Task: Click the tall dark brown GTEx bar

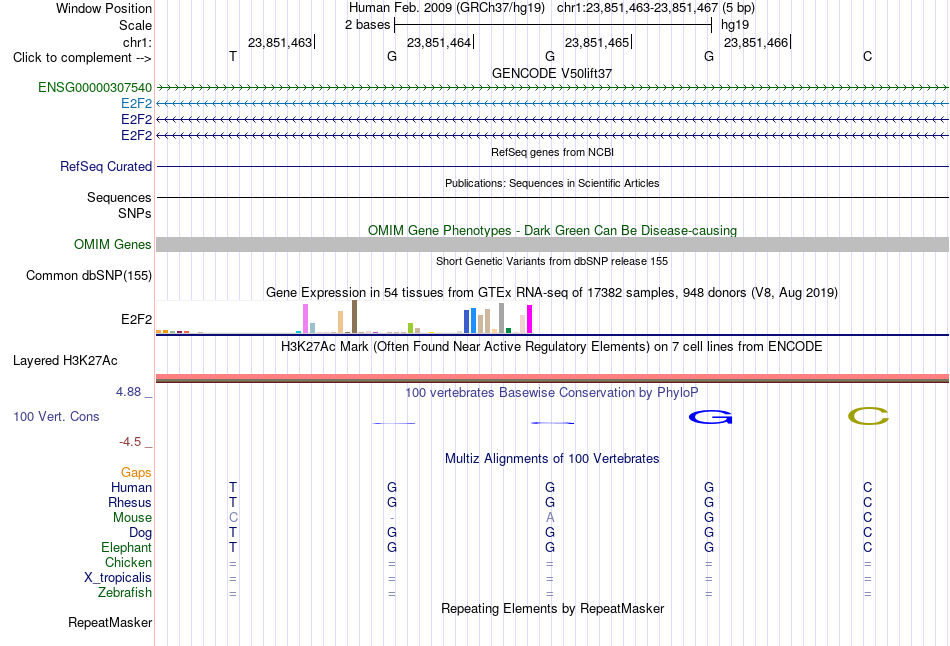Action: pyautogui.click(x=354, y=317)
